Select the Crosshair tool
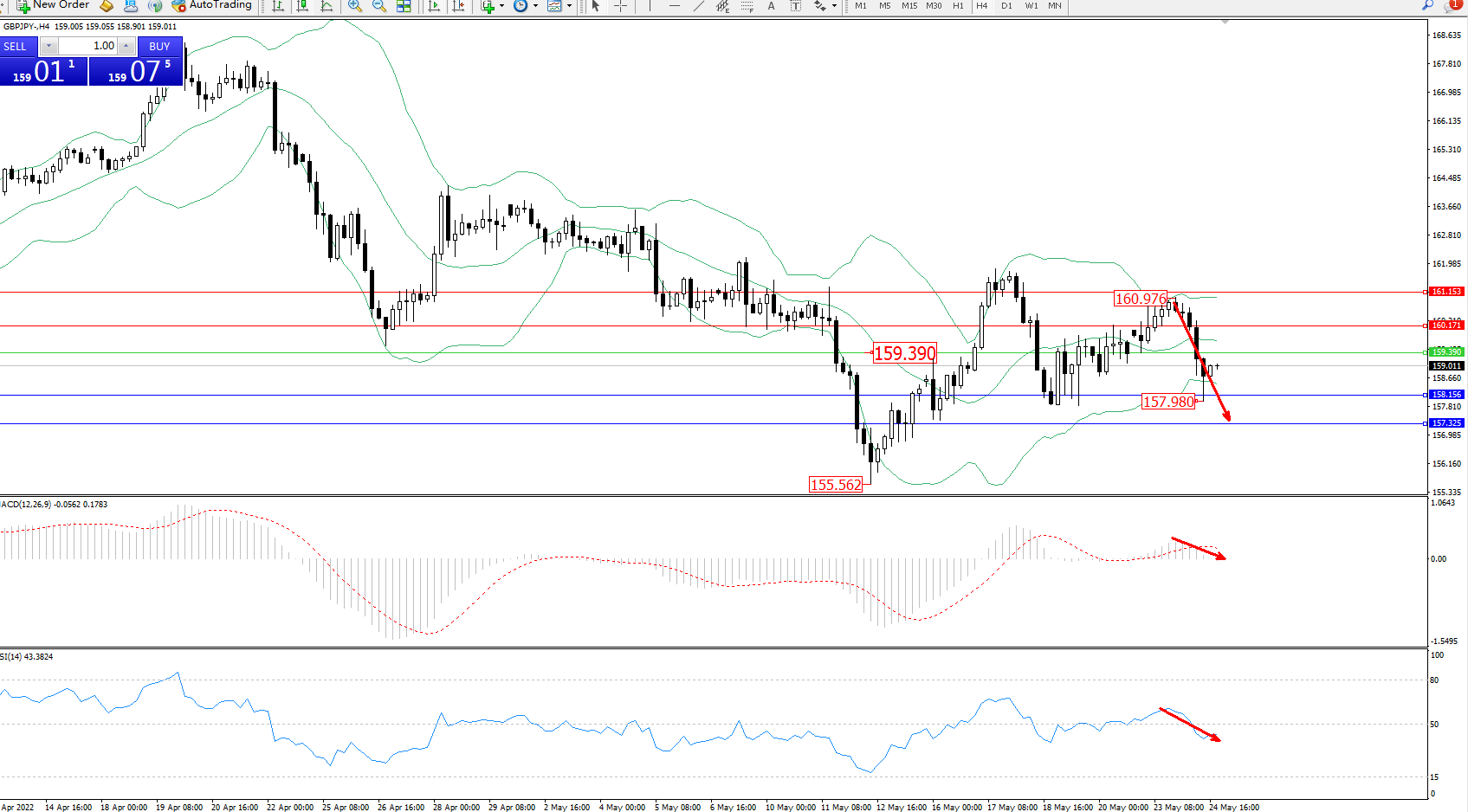This screenshot has width=1468, height=812. 621,6
